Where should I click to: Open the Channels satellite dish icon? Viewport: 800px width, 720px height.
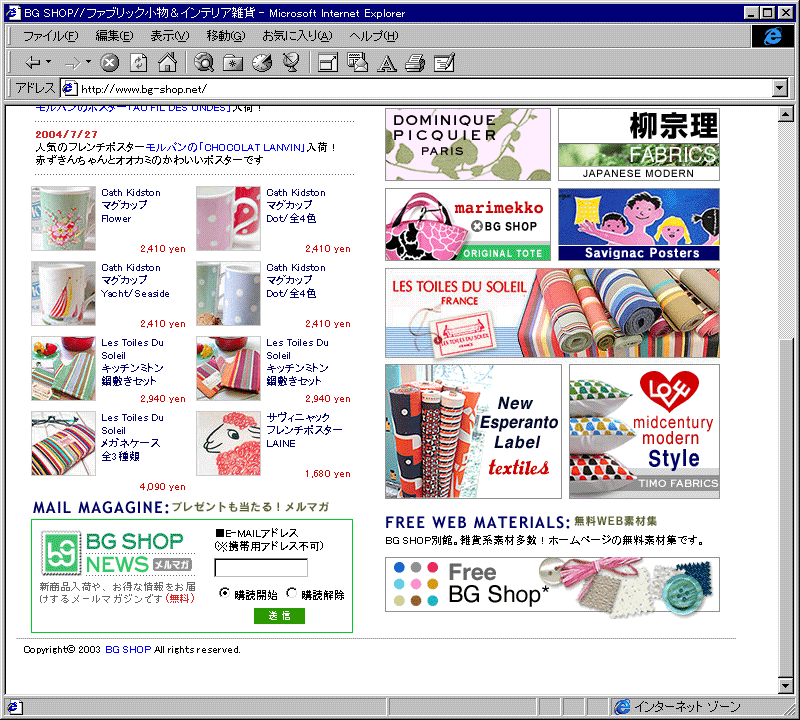pos(291,63)
